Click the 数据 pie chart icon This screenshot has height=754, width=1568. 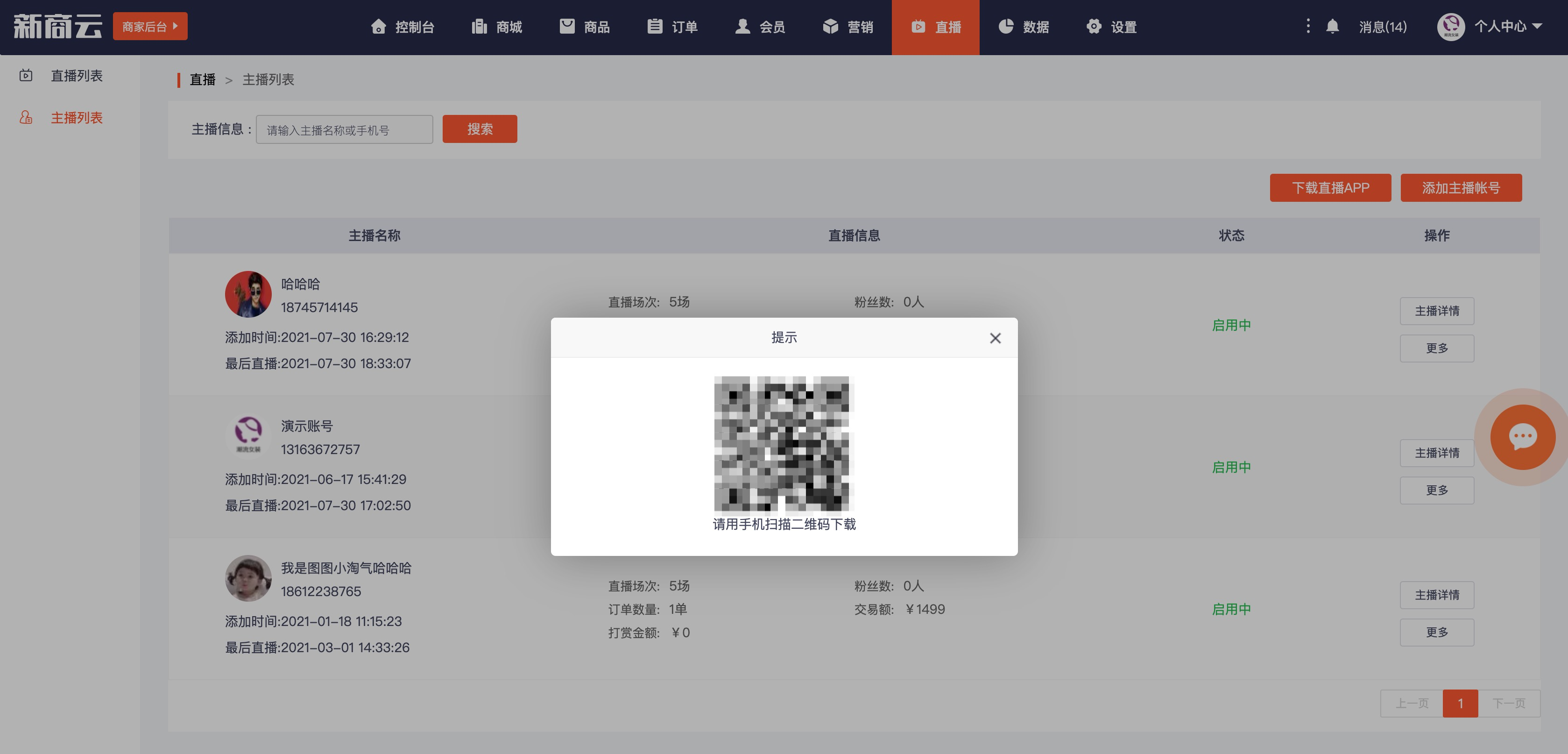click(1006, 27)
